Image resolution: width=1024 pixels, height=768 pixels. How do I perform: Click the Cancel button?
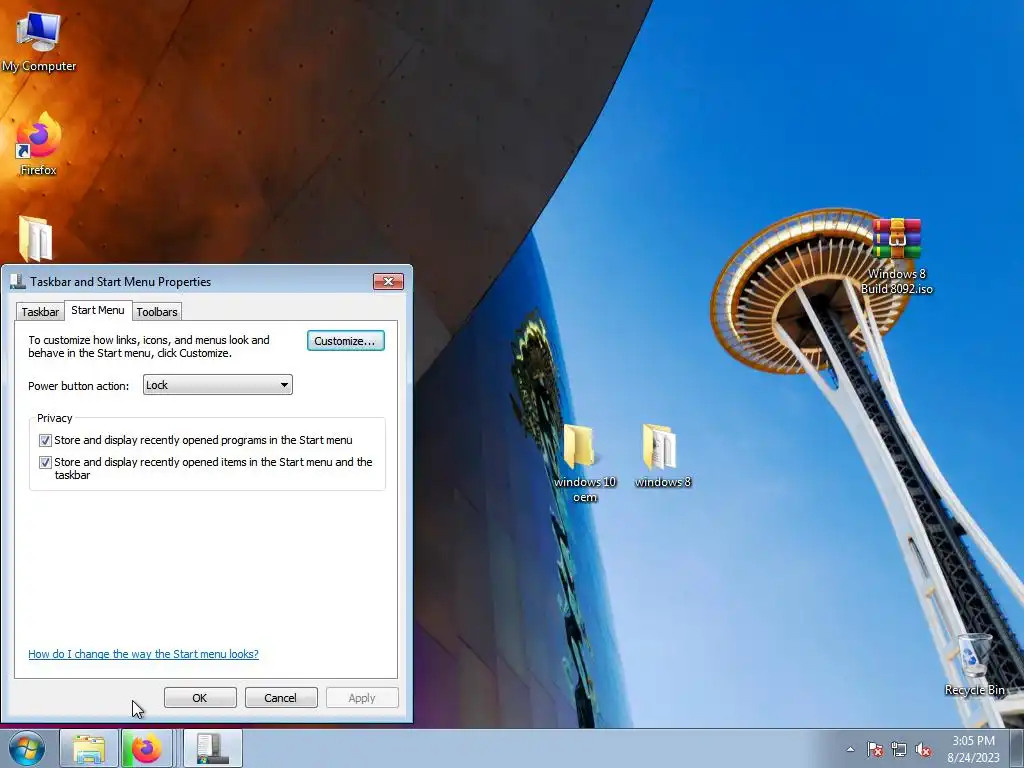click(x=280, y=697)
